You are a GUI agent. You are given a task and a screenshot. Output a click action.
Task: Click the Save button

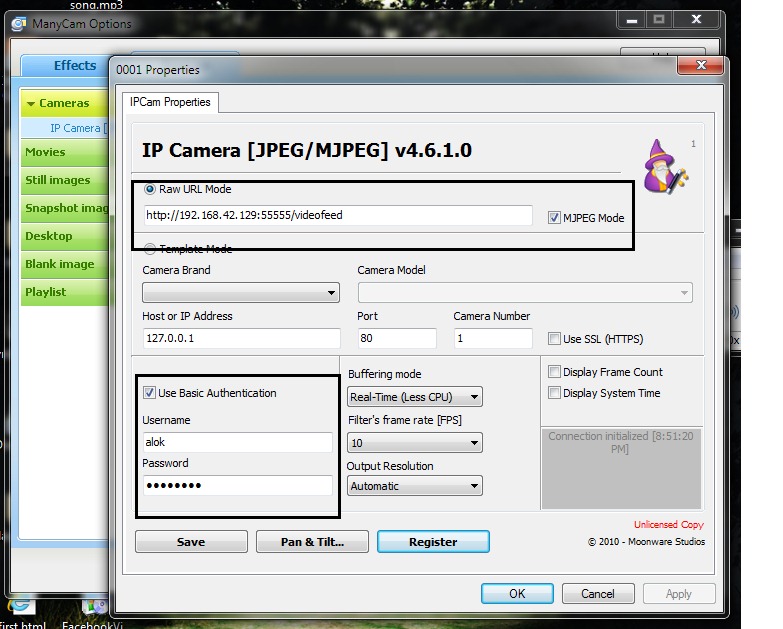pyautogui.click(x=191, y=542)
